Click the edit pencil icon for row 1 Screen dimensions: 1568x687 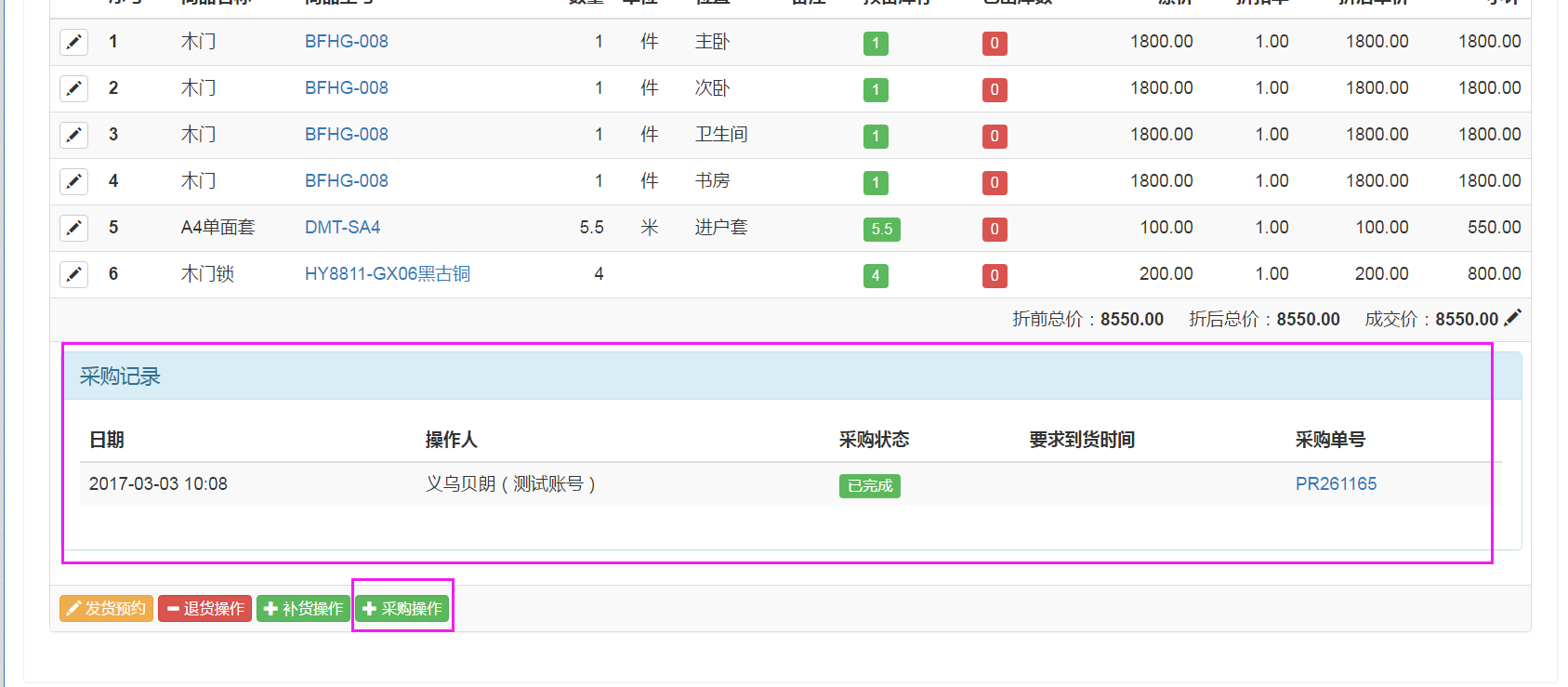(73, 42)
